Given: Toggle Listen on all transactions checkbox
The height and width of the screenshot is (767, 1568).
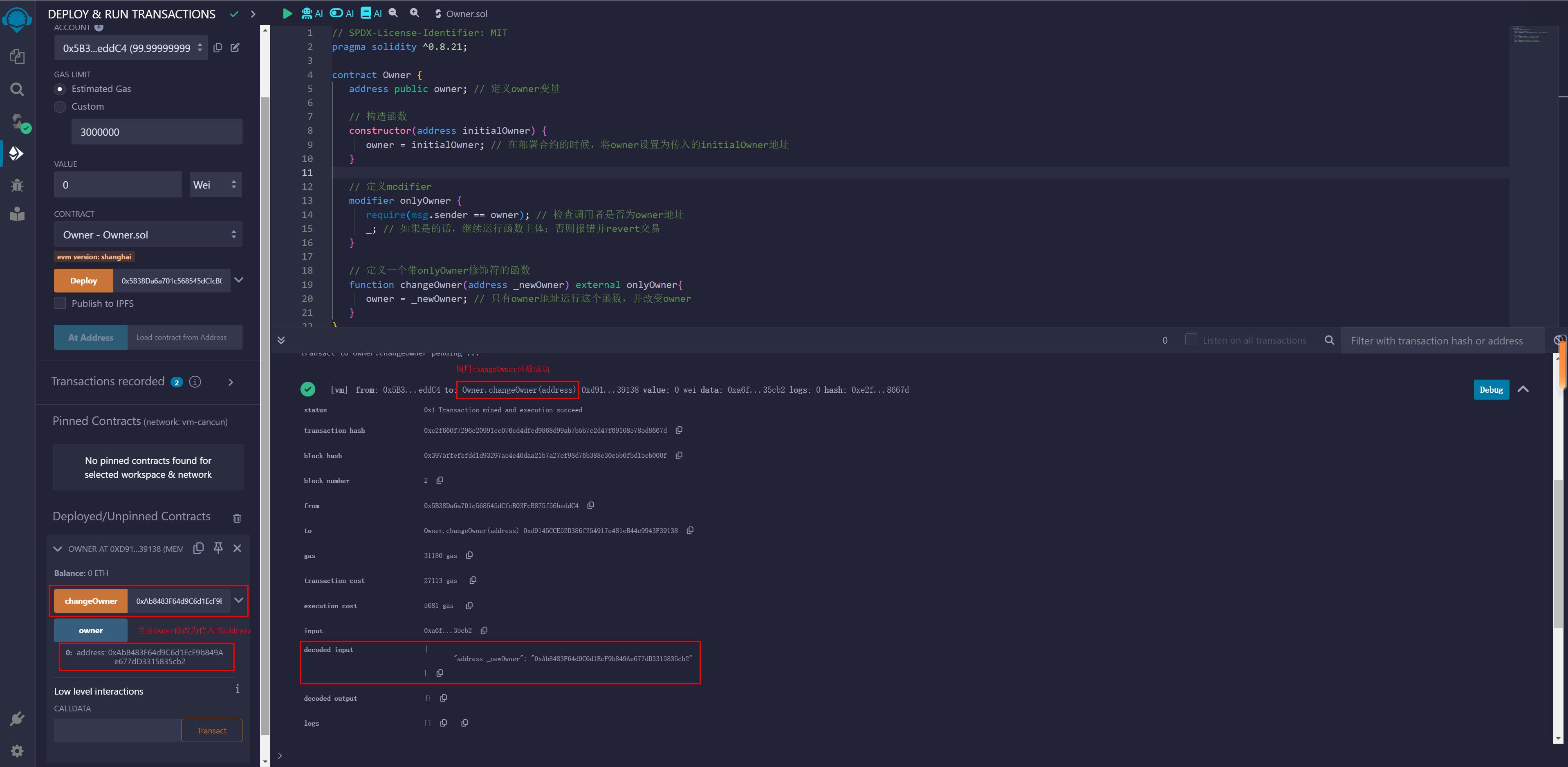Looking at the screenshot, I should point(1191,340).
